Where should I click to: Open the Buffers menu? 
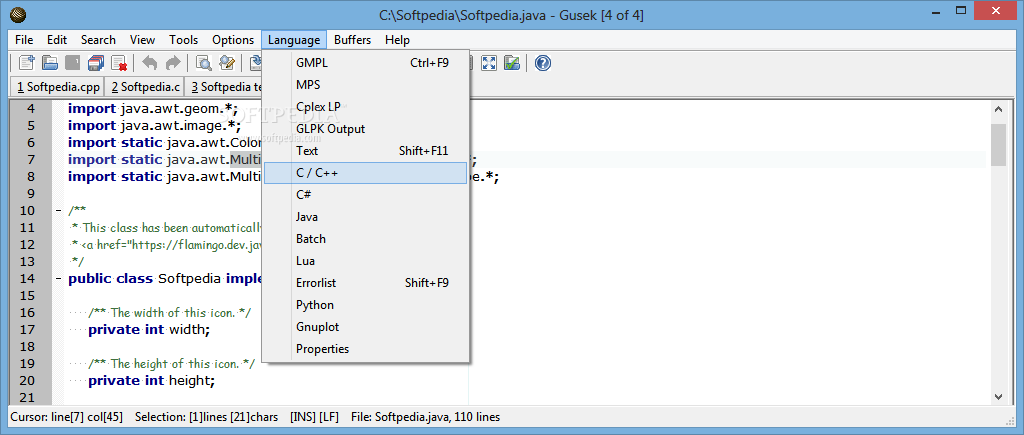point(353,40)
